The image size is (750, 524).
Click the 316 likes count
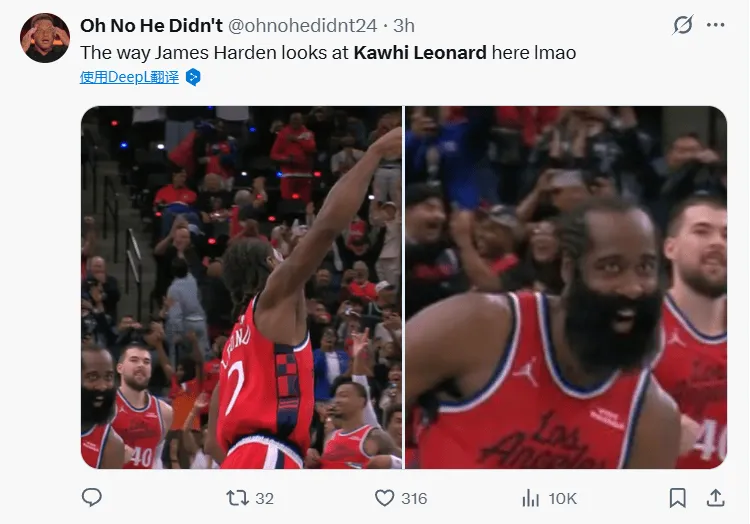click(x=414, y=499)
